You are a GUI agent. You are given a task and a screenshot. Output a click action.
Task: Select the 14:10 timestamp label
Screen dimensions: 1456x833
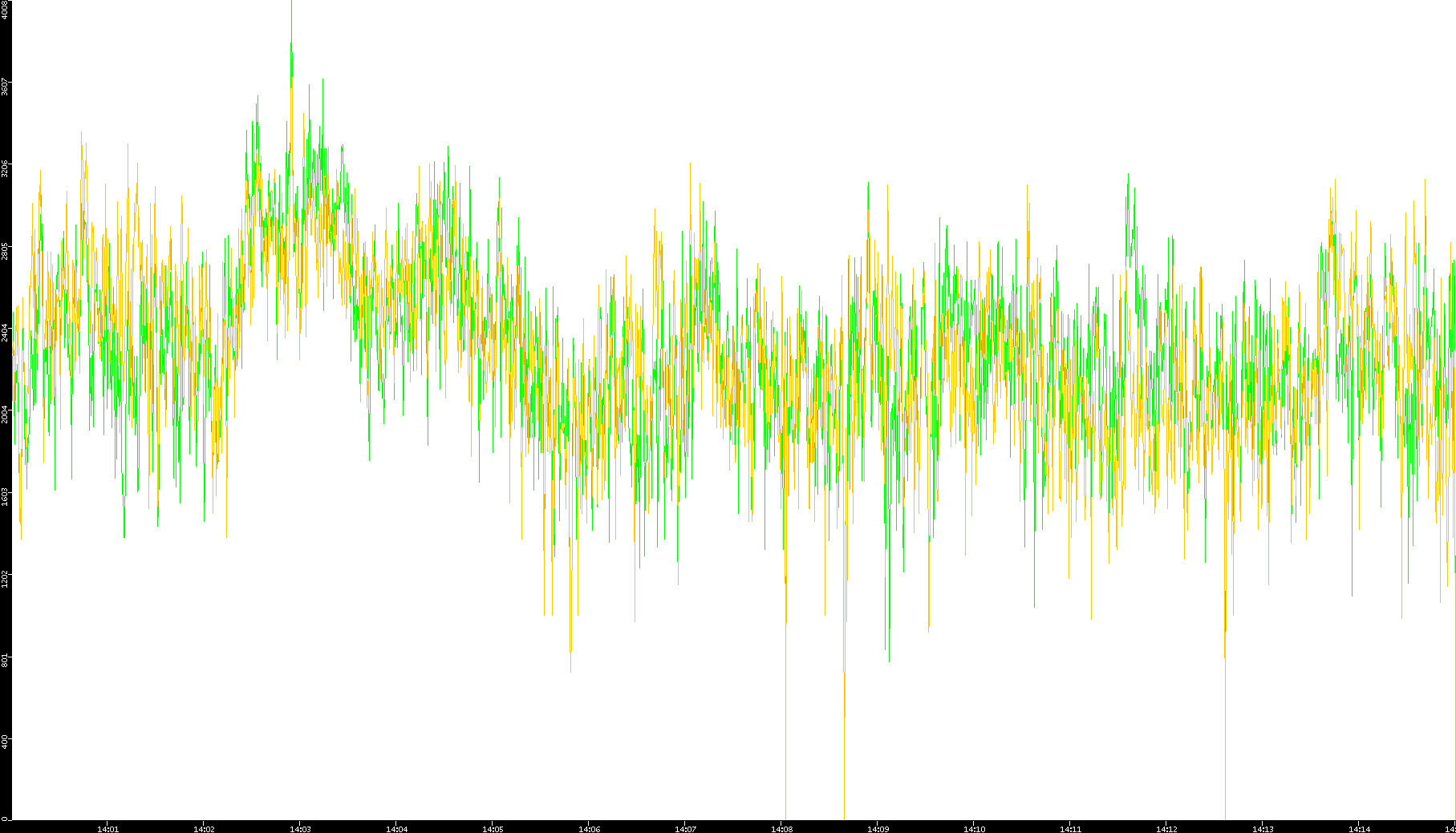(974, 829)
